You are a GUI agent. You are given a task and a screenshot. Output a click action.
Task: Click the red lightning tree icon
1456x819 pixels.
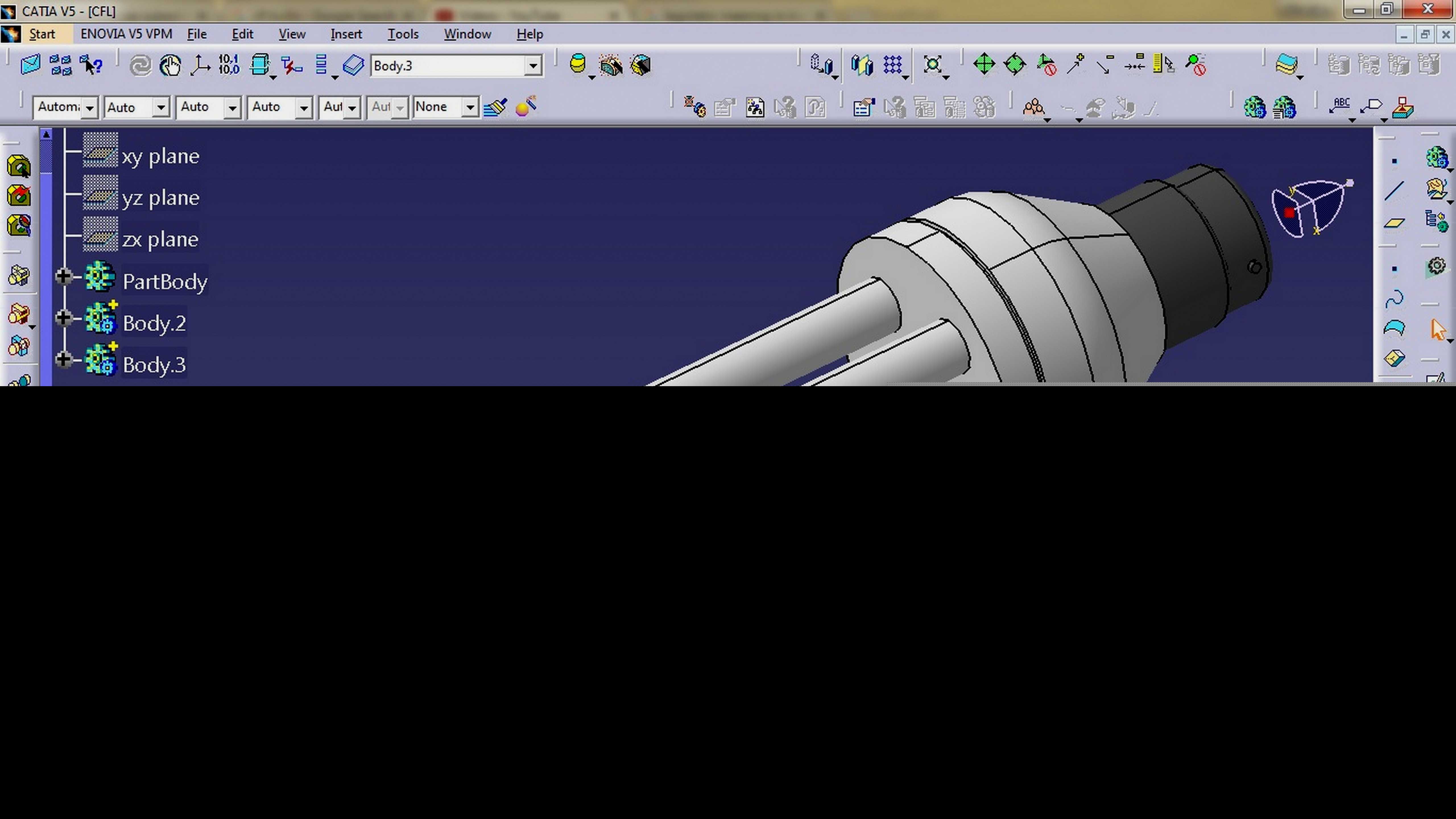292,66
